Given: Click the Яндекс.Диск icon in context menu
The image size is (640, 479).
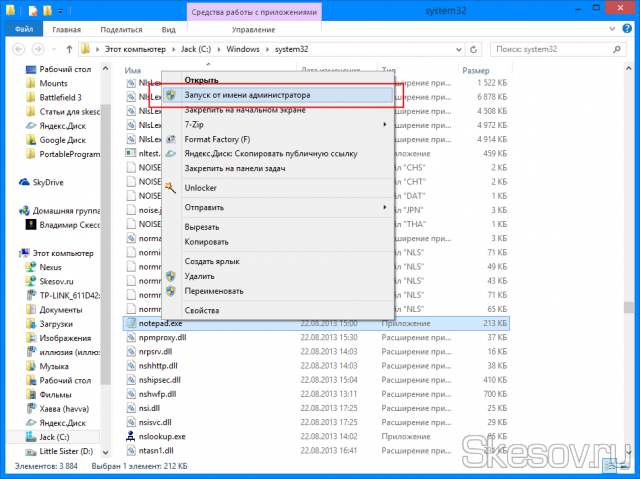Looking at the screenshot, I should [x=171, y=154].
